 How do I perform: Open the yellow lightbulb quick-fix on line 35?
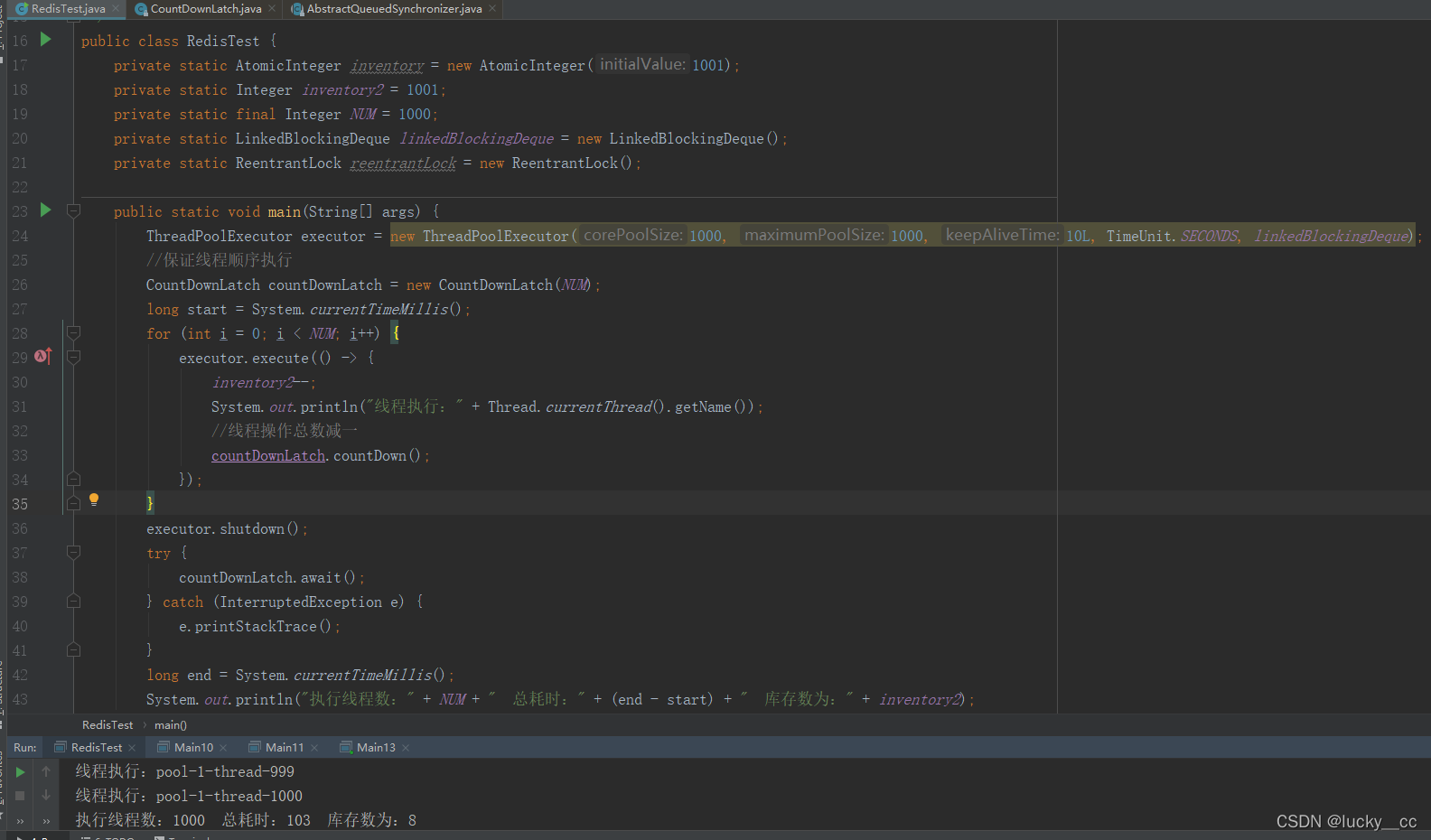click(x=94, y=499)
